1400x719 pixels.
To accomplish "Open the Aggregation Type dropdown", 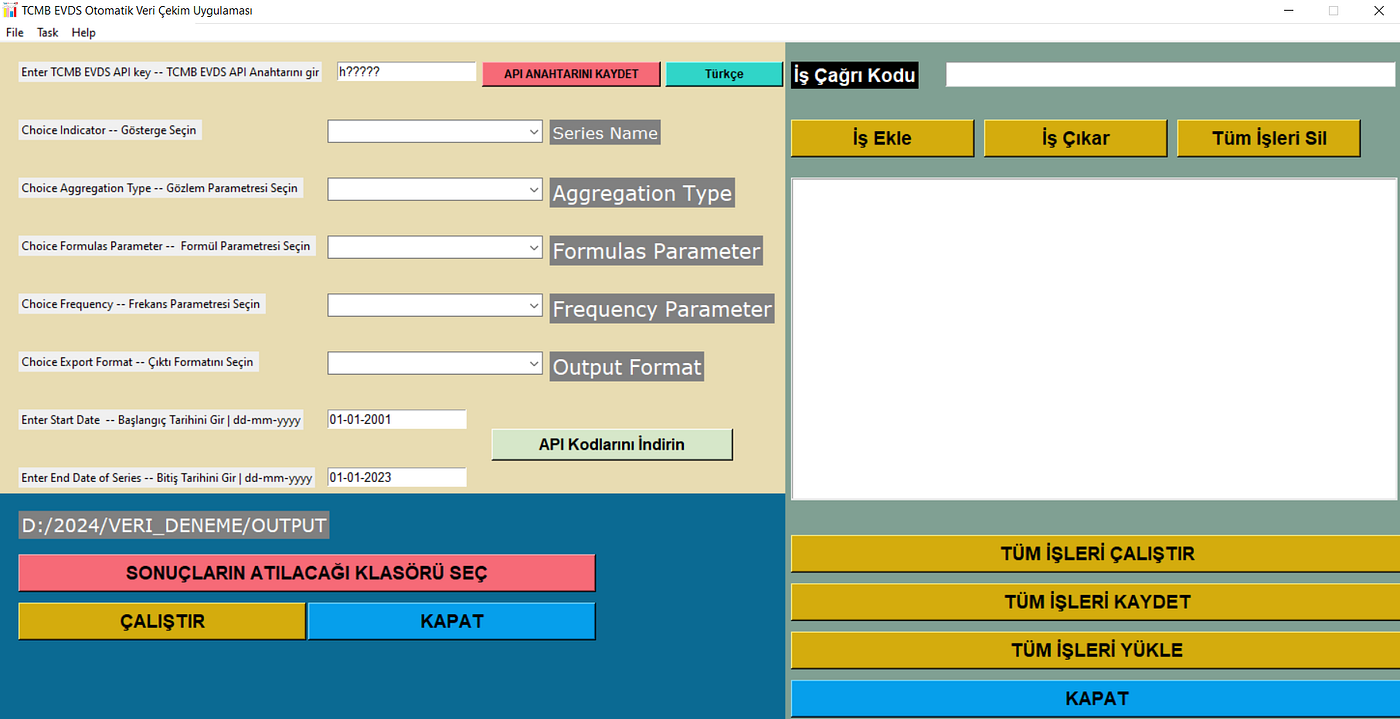I will [x=435, y=189].
